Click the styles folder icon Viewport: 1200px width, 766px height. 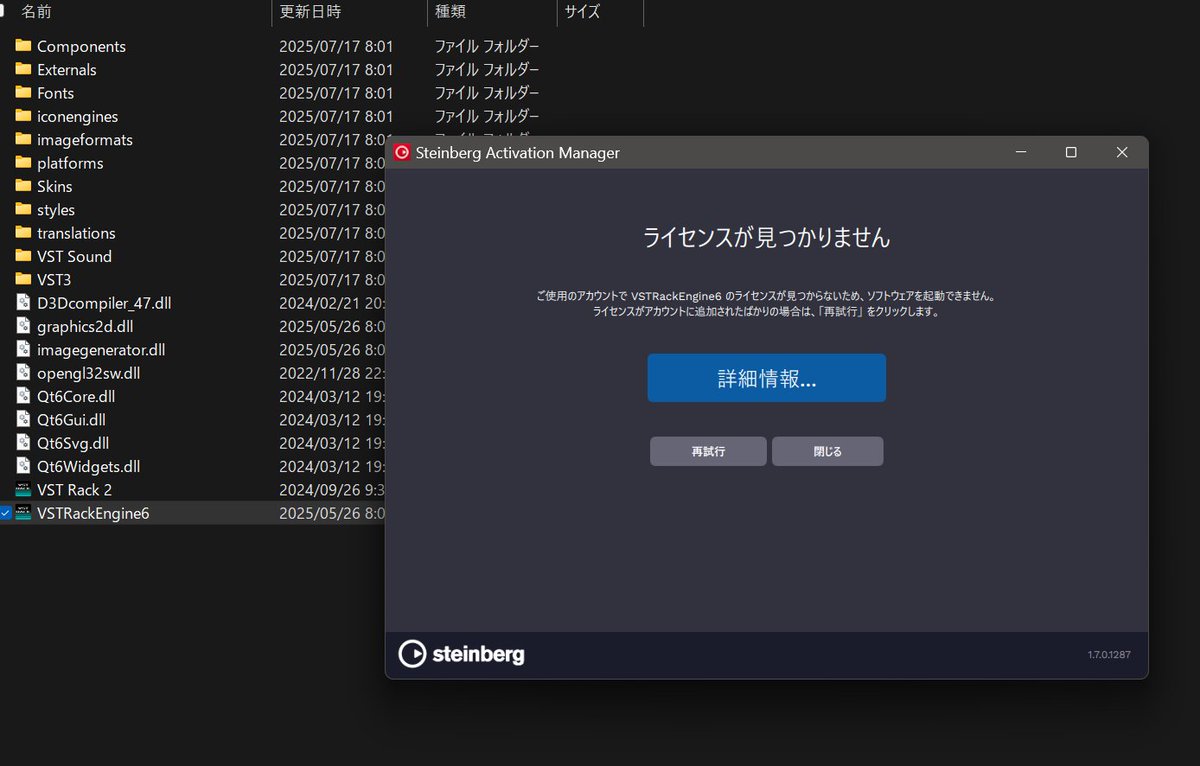tap(23, 209)
